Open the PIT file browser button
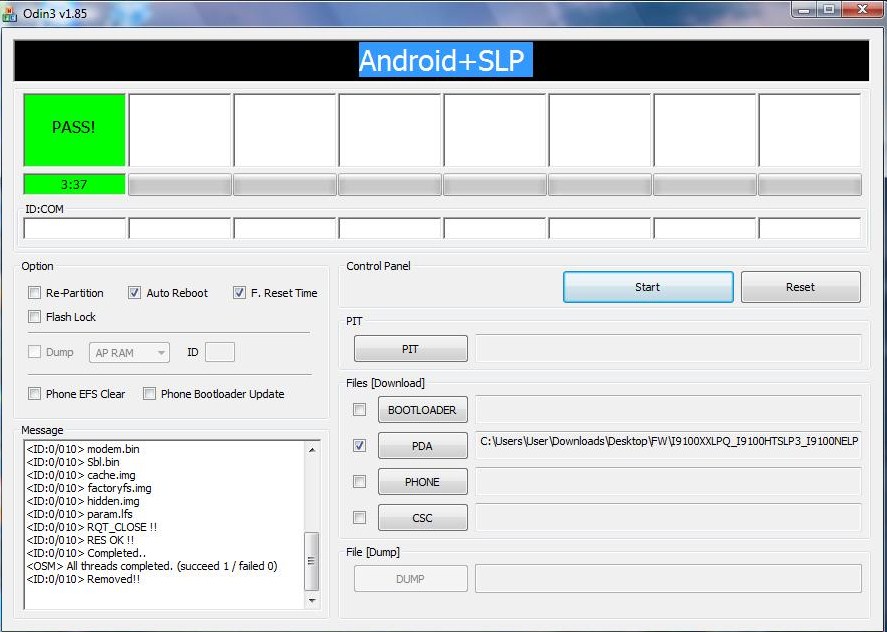The height and width of the screenshot is (632, 887). (x=410, y=349)
